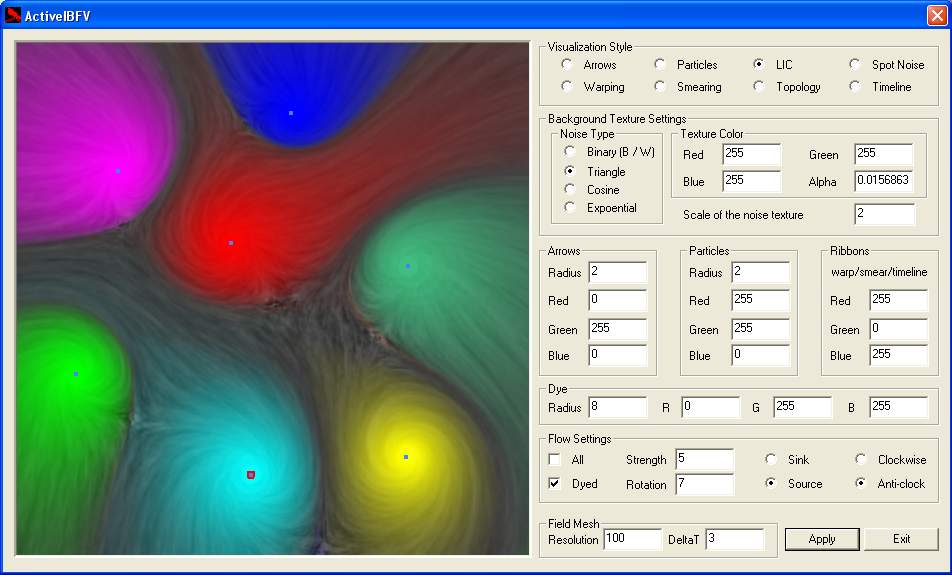The width and height of the screenshot is (952, 575).
Task: Switch noise type to Binary (B / W)
Action: click(x=570, y=152)
